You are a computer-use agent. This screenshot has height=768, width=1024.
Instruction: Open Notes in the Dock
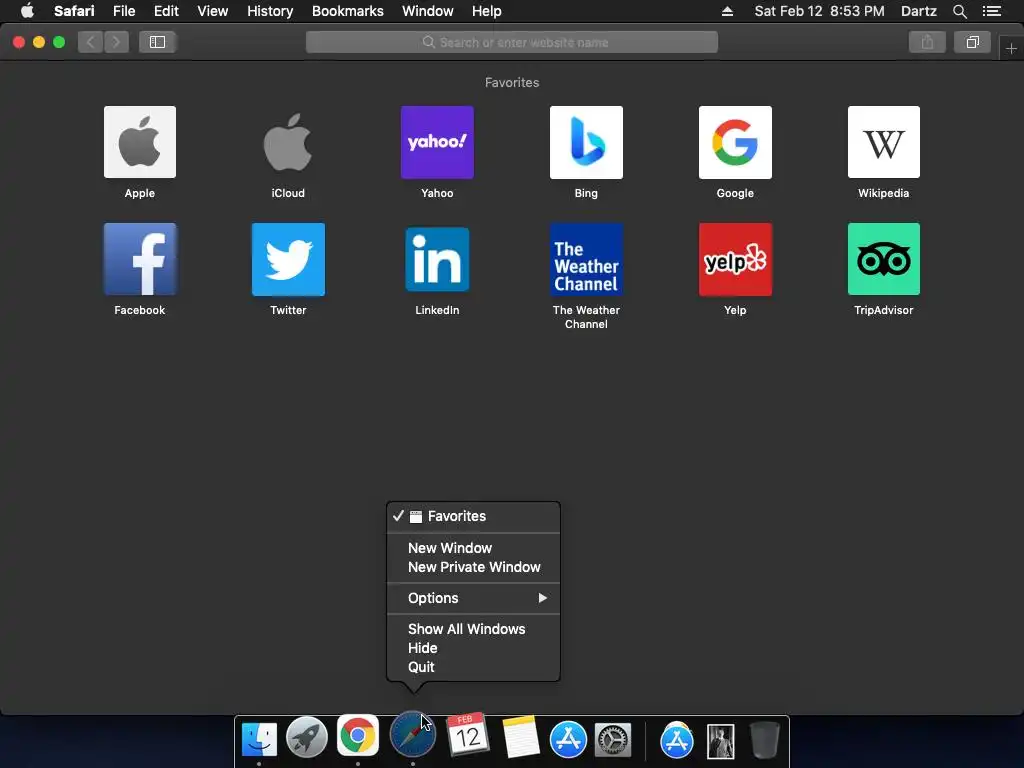[520, 737]
